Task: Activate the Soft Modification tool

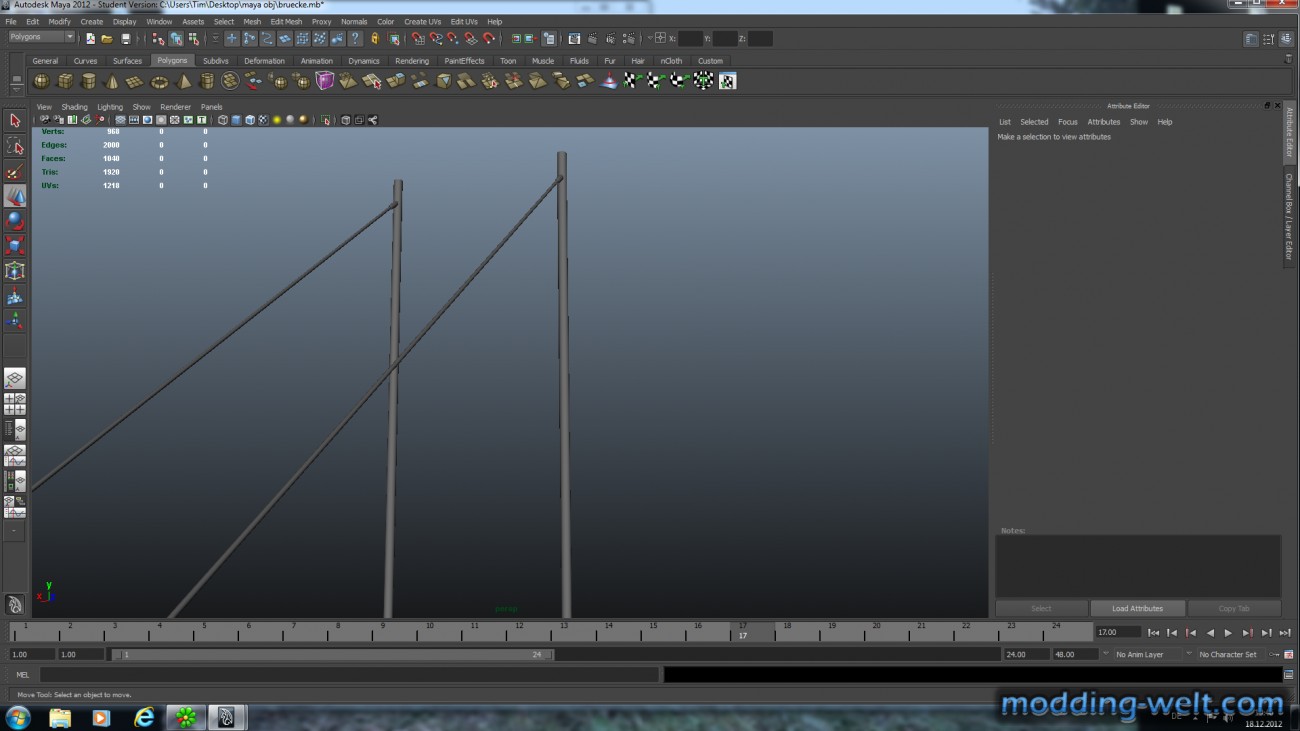Action: point(15,296)
